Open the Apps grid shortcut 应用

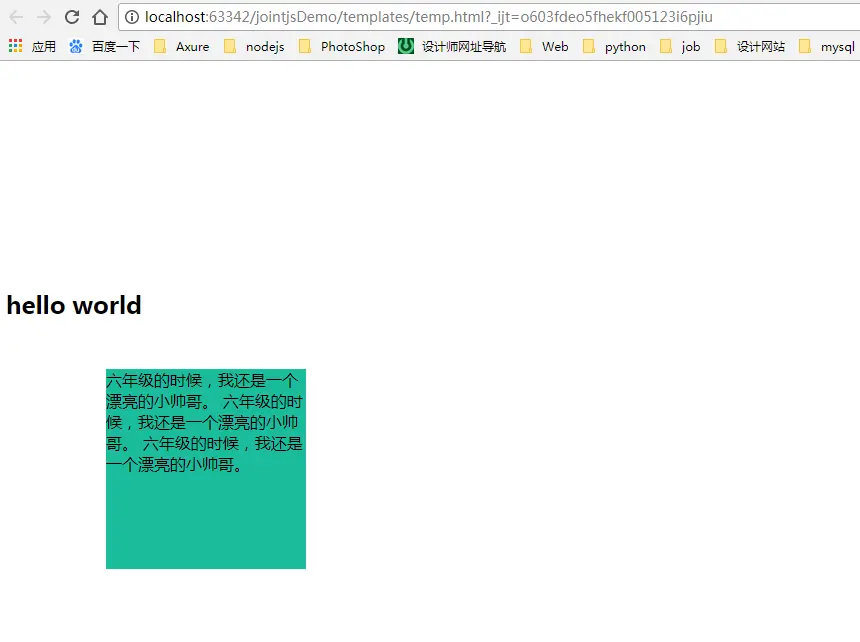pyautogui.click(x=32, y=47)
